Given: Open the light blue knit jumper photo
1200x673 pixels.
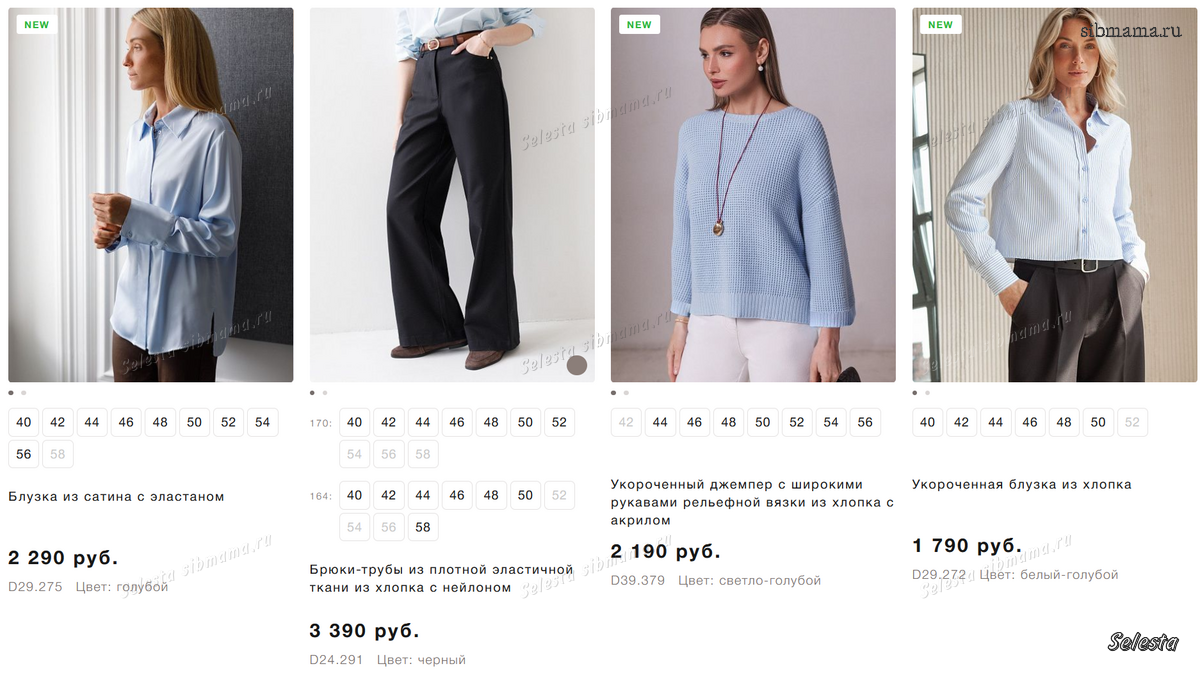Looking at the screenshot, I should point(753,195).
